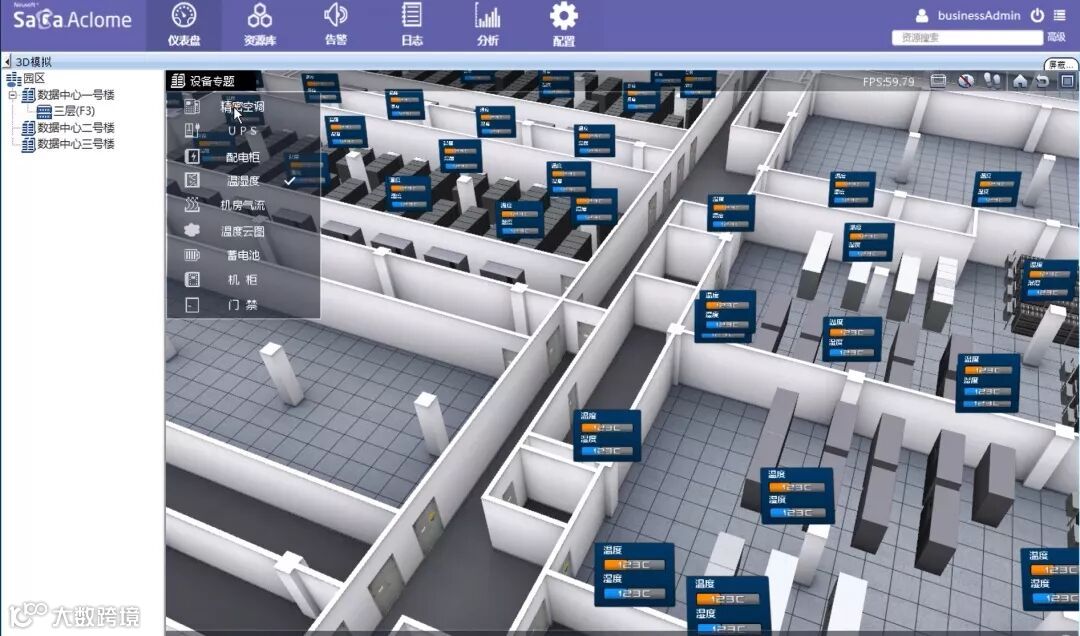This screenshot has width=1080, height=636.
Task: Switch to the 分析 analysis tab
Action: (x=488, y=25)
